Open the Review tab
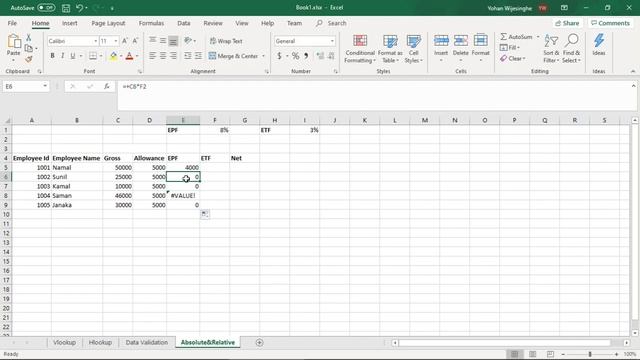 coord(213,23)
